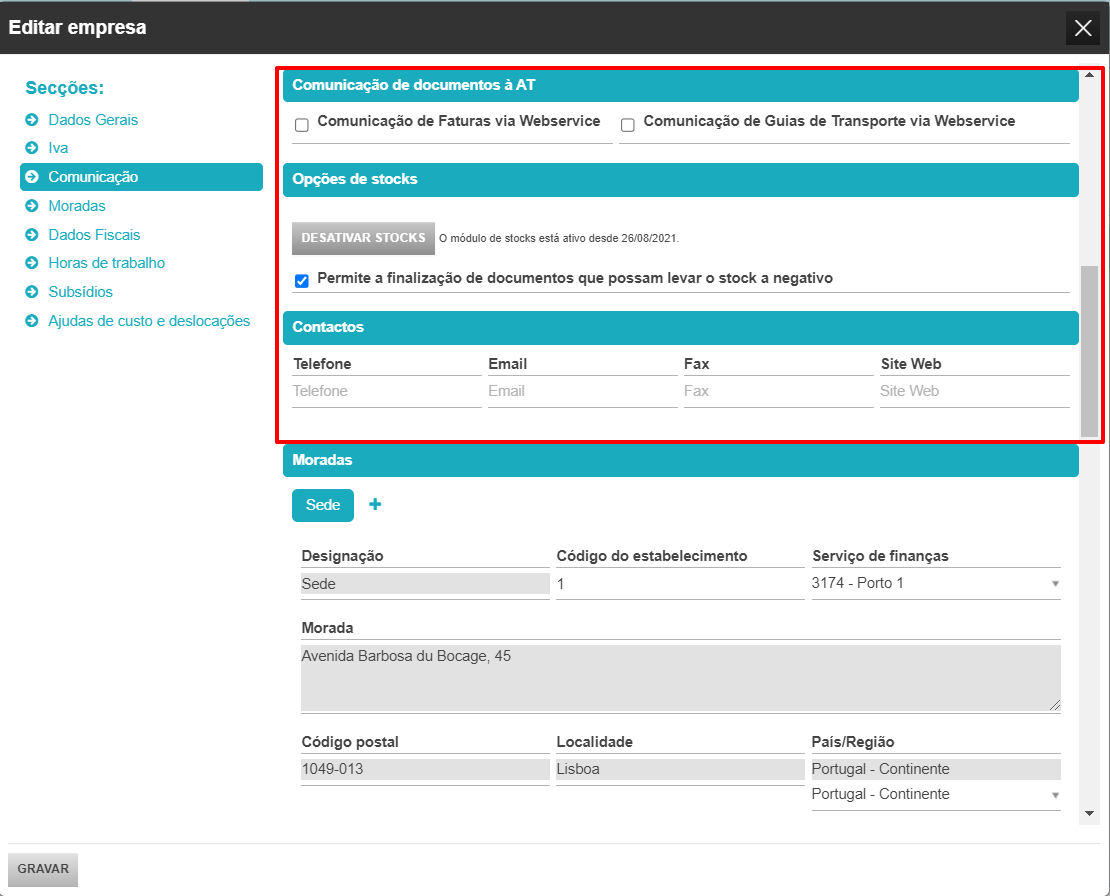The height and width of the screenshot is (896, 1110).
Task: Expand the País/Região Portugal - Continente dropdown
Action: [x=936, y=794]
